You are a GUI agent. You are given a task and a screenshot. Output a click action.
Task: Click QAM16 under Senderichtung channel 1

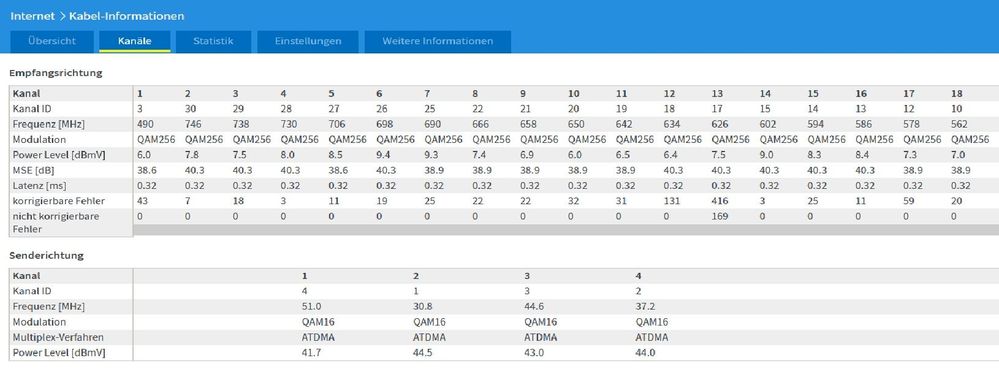[318, 322]
